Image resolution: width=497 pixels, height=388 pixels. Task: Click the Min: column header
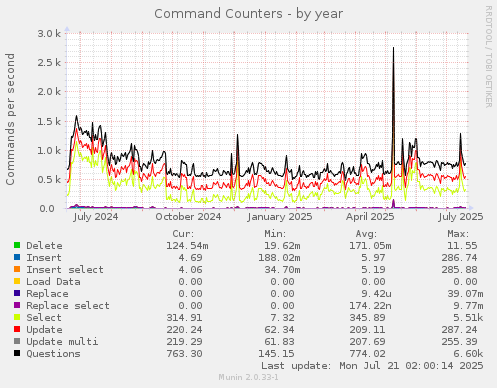pos(275,234)
